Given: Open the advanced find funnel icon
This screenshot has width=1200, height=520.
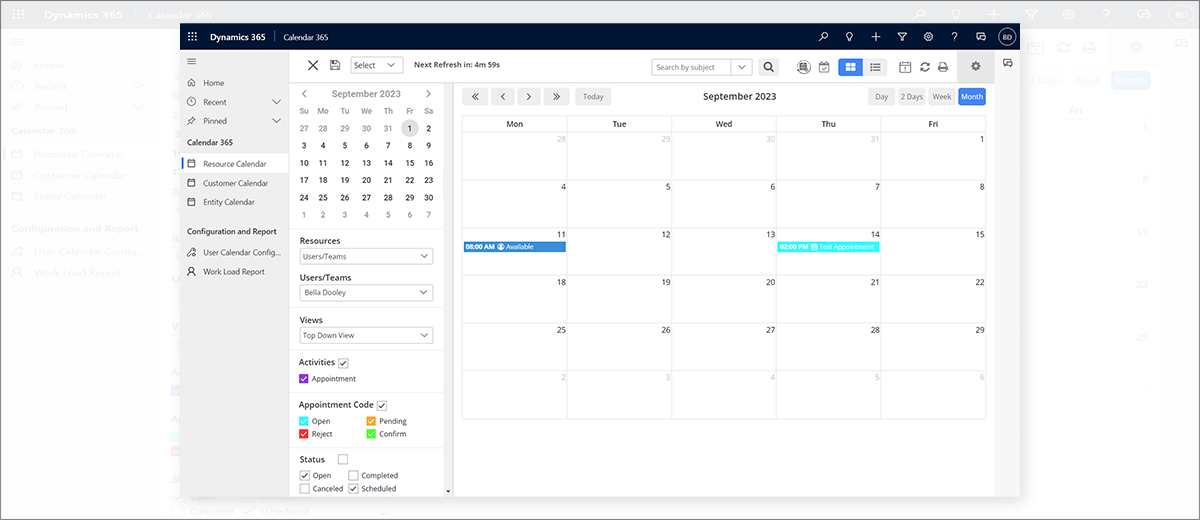Looking at the screenshot, I should click(902, 37).
